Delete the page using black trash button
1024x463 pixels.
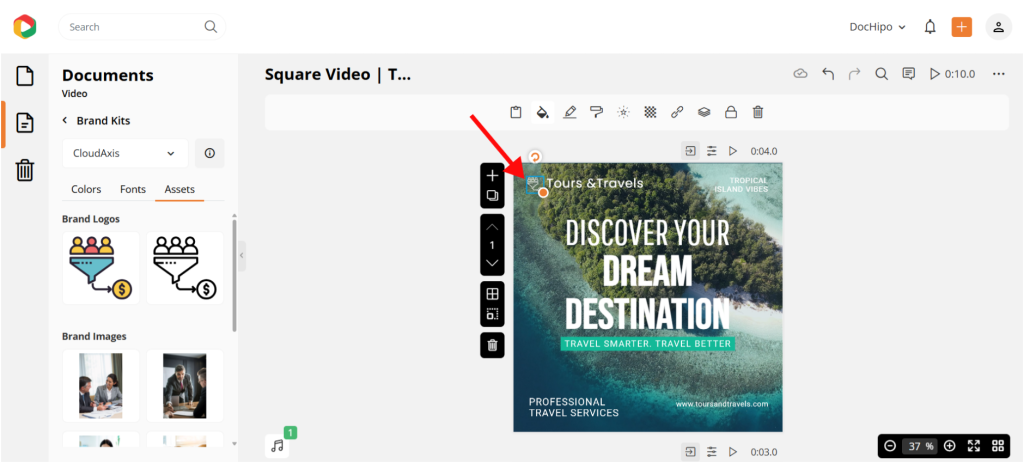[x=492, y=345]
